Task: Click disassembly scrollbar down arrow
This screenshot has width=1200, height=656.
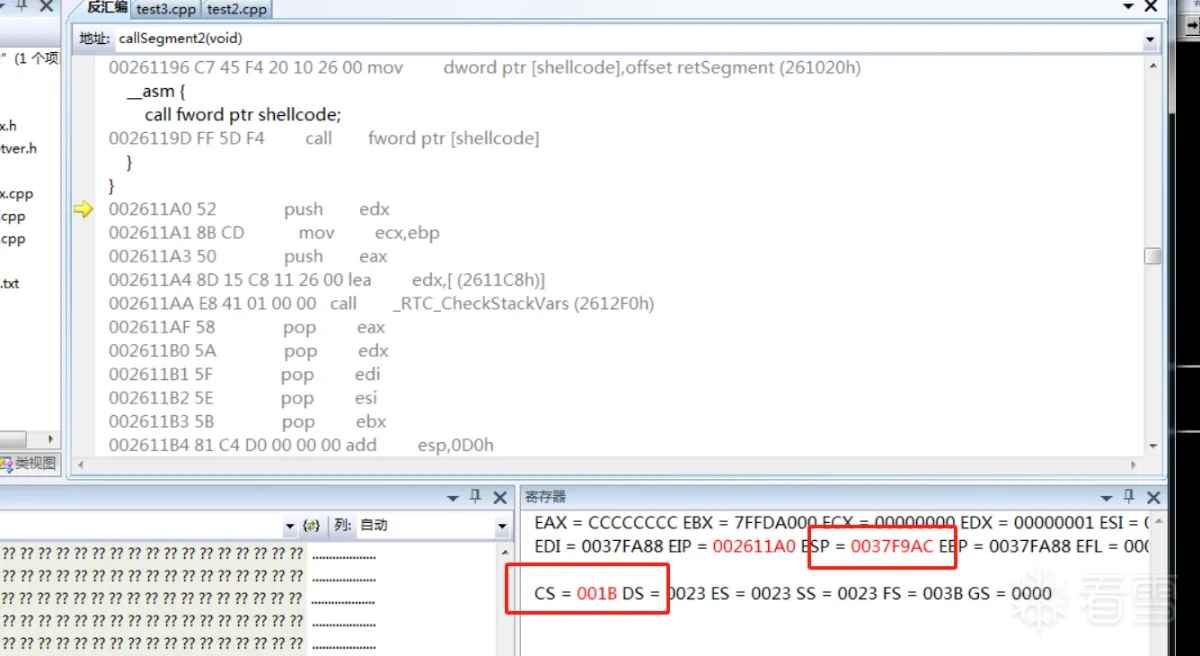Action: [1153, 446]
